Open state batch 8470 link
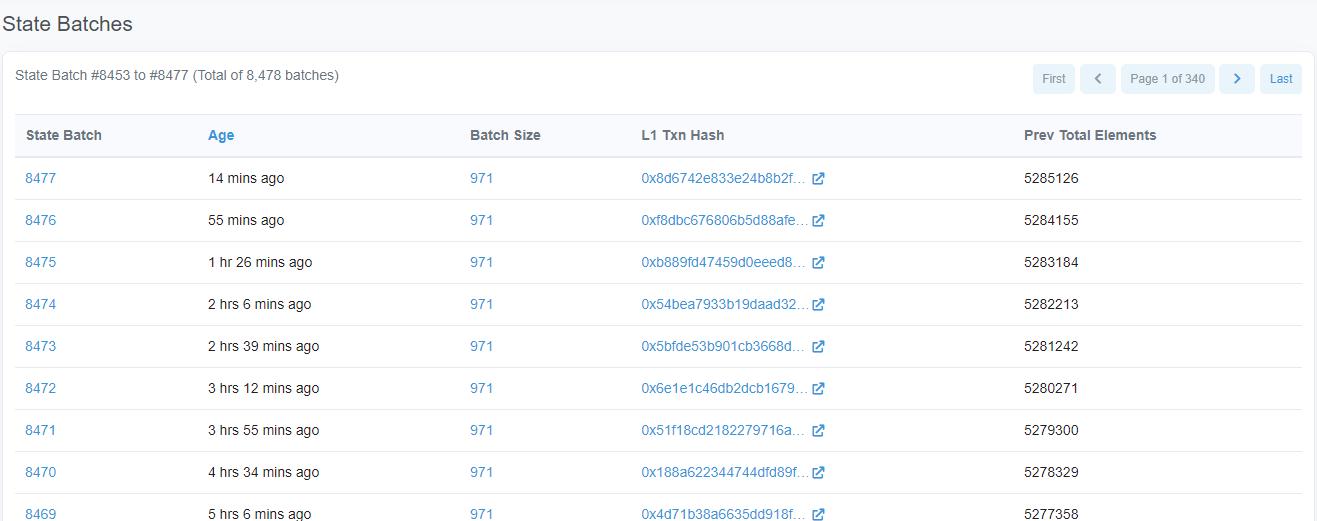Screen dimensions: 1317x521 tap(41, 472)
